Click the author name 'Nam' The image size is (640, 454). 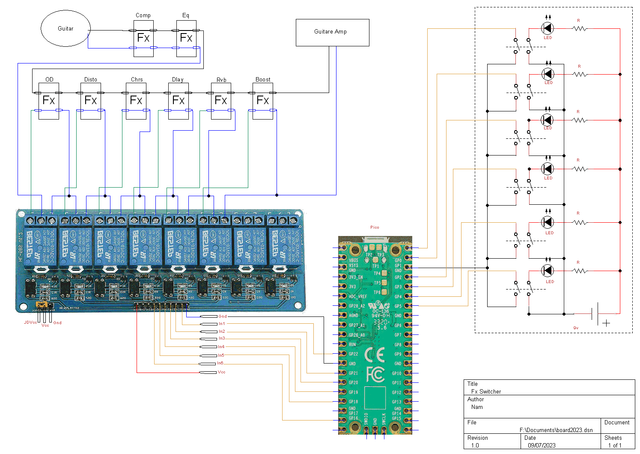pyautogui.click(x=477, y=407)
